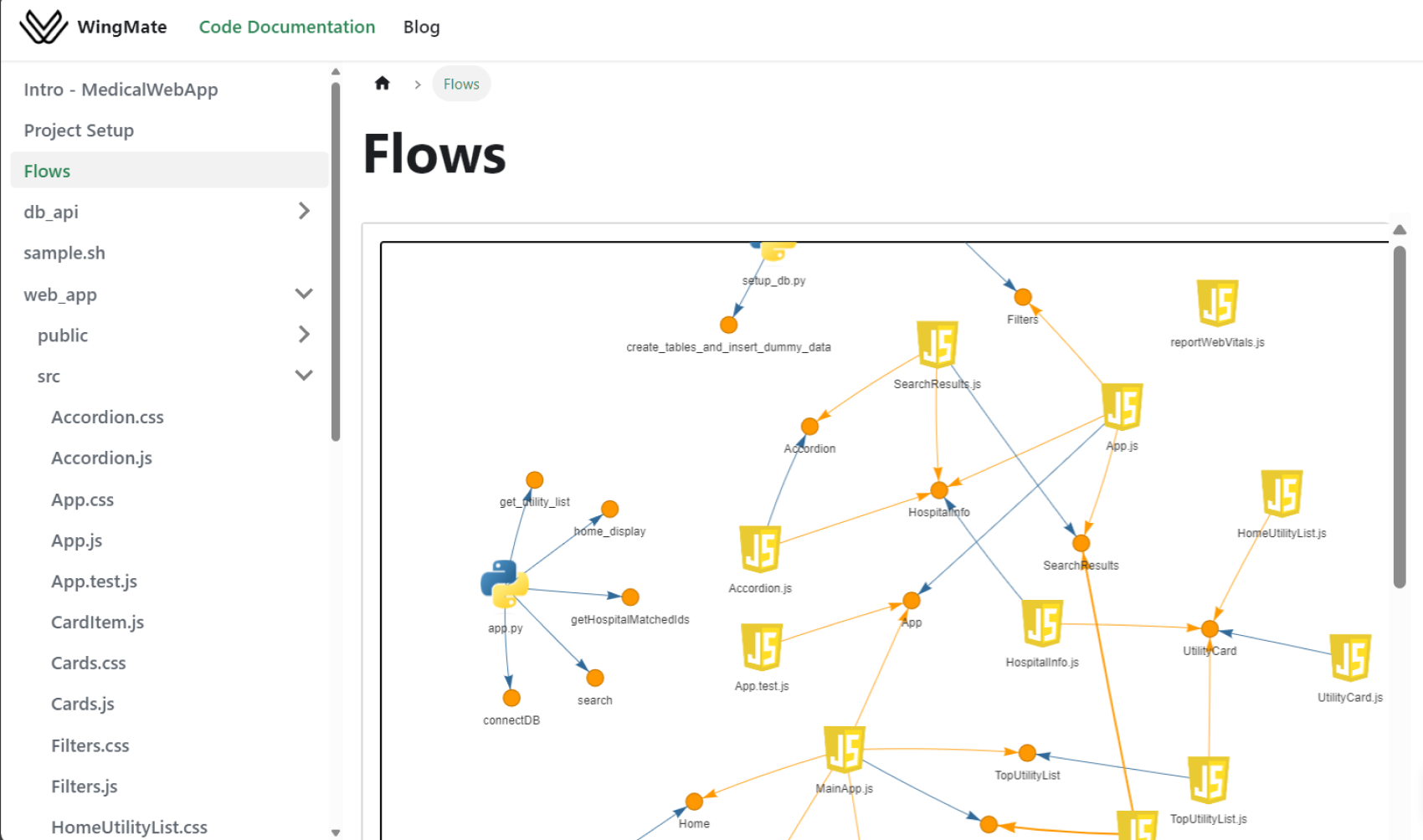Select the create_tables_and_insert_dummy_data node
This screenshot has width=1423, height=840.
tap(729, 325)
